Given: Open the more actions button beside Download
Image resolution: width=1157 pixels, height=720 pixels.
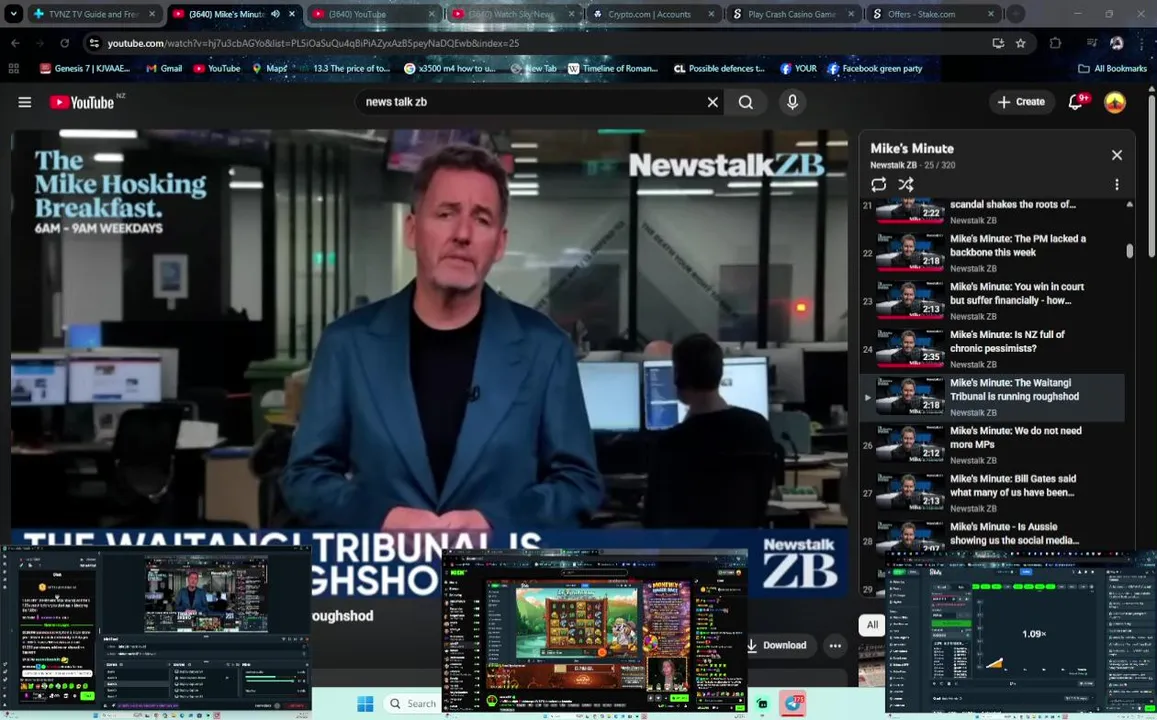Looking at the screenshot, I should (x=835, y=645).
